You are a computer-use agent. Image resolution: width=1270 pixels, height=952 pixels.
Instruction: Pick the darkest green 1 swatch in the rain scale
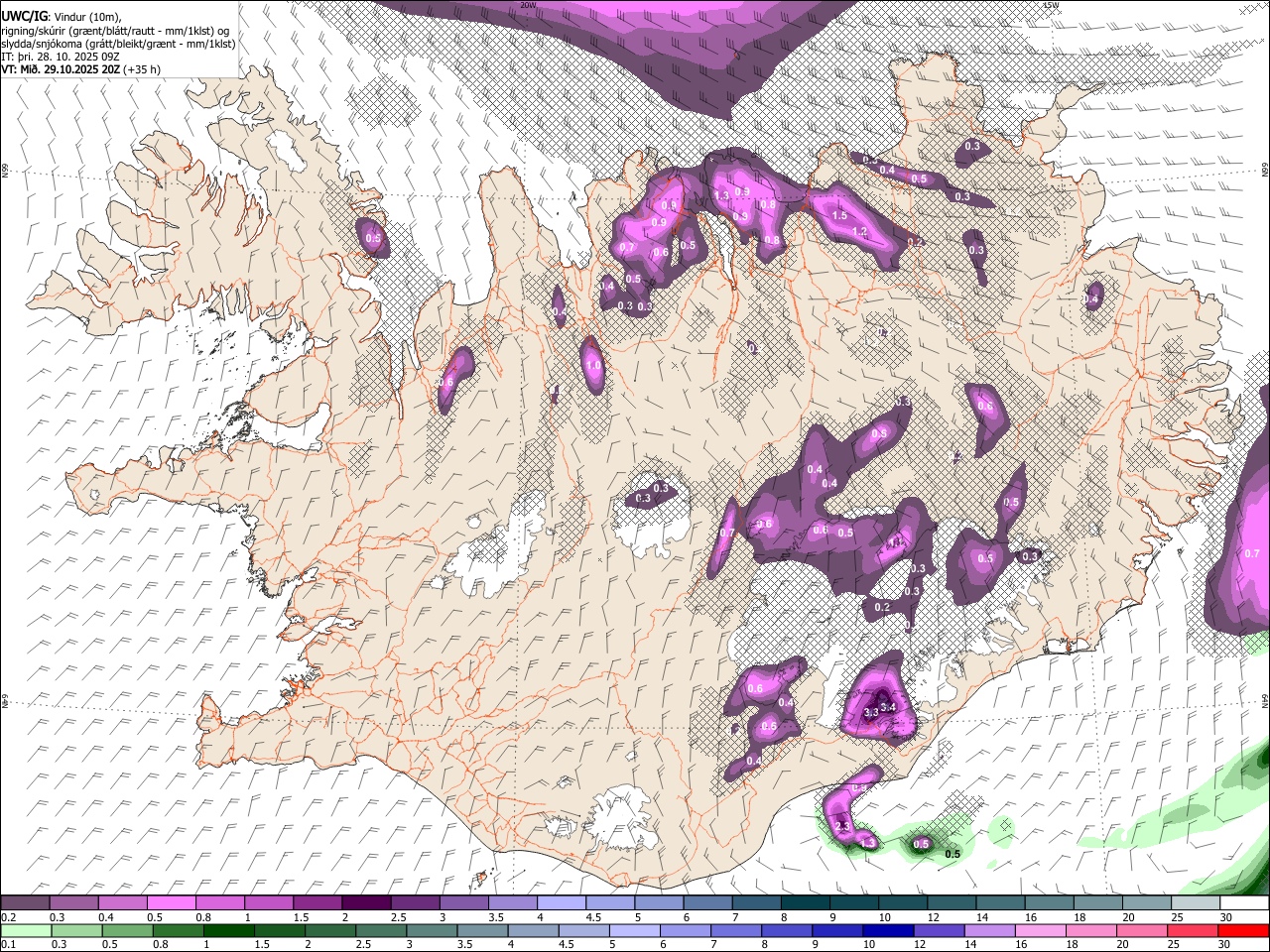[x=229, y=930]
